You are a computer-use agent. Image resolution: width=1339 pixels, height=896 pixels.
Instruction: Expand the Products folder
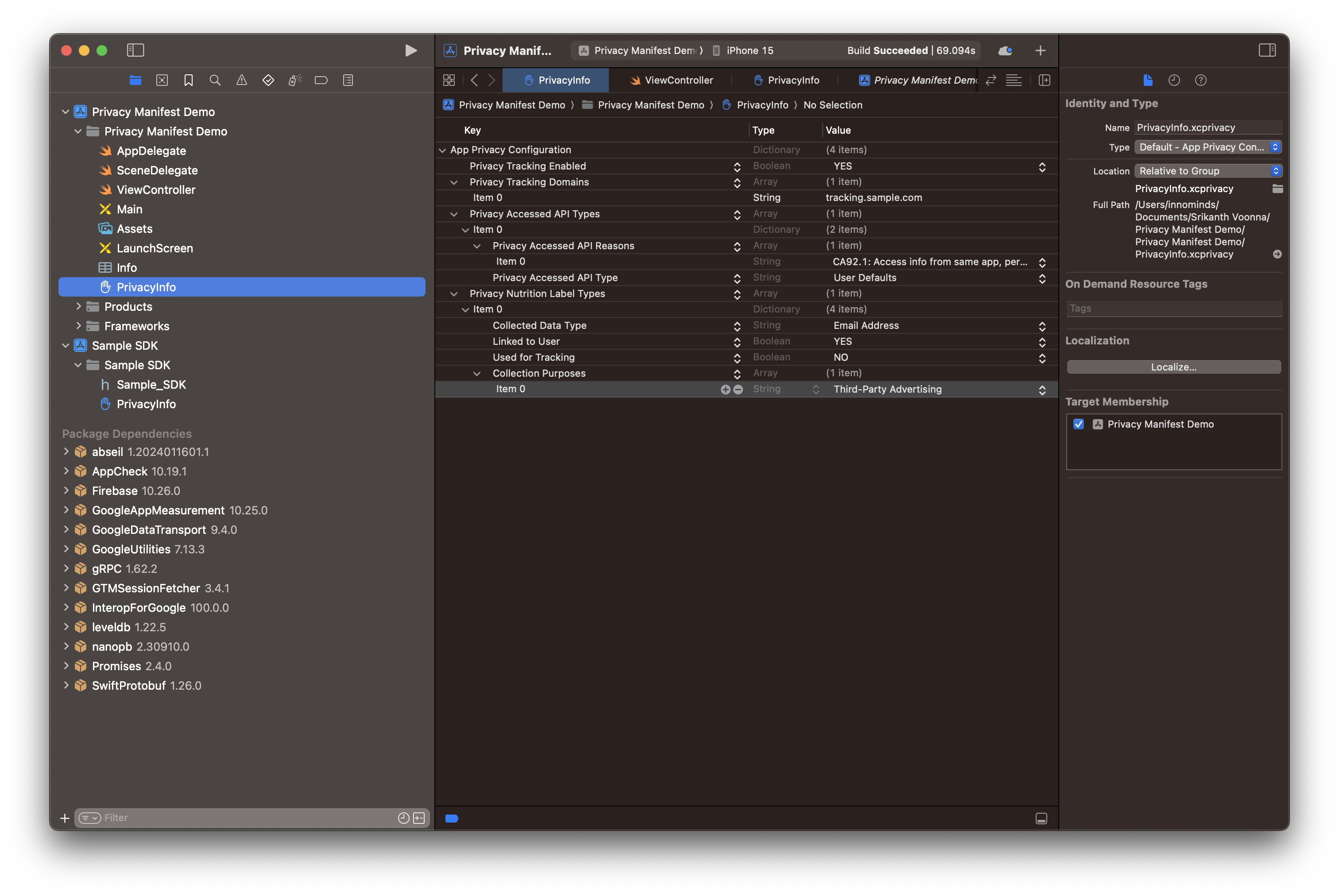(78, 306)
